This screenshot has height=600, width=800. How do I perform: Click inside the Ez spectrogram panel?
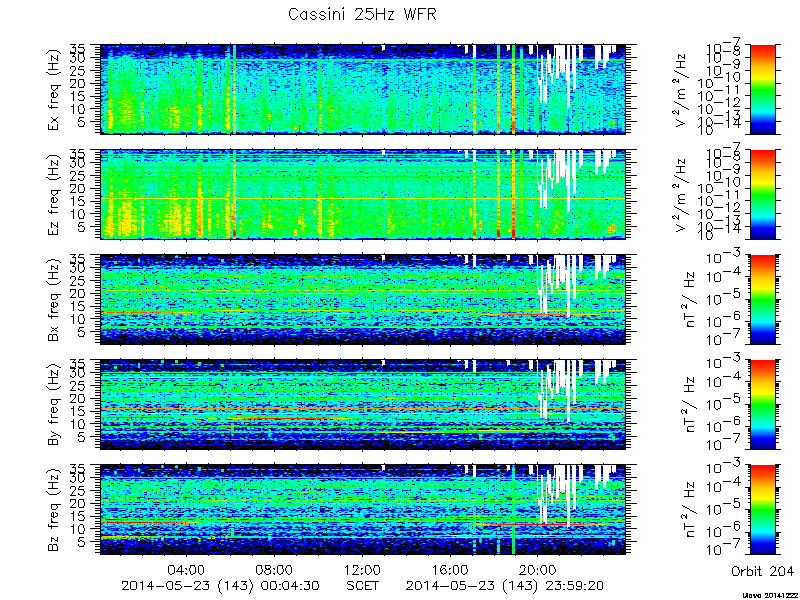363,194
